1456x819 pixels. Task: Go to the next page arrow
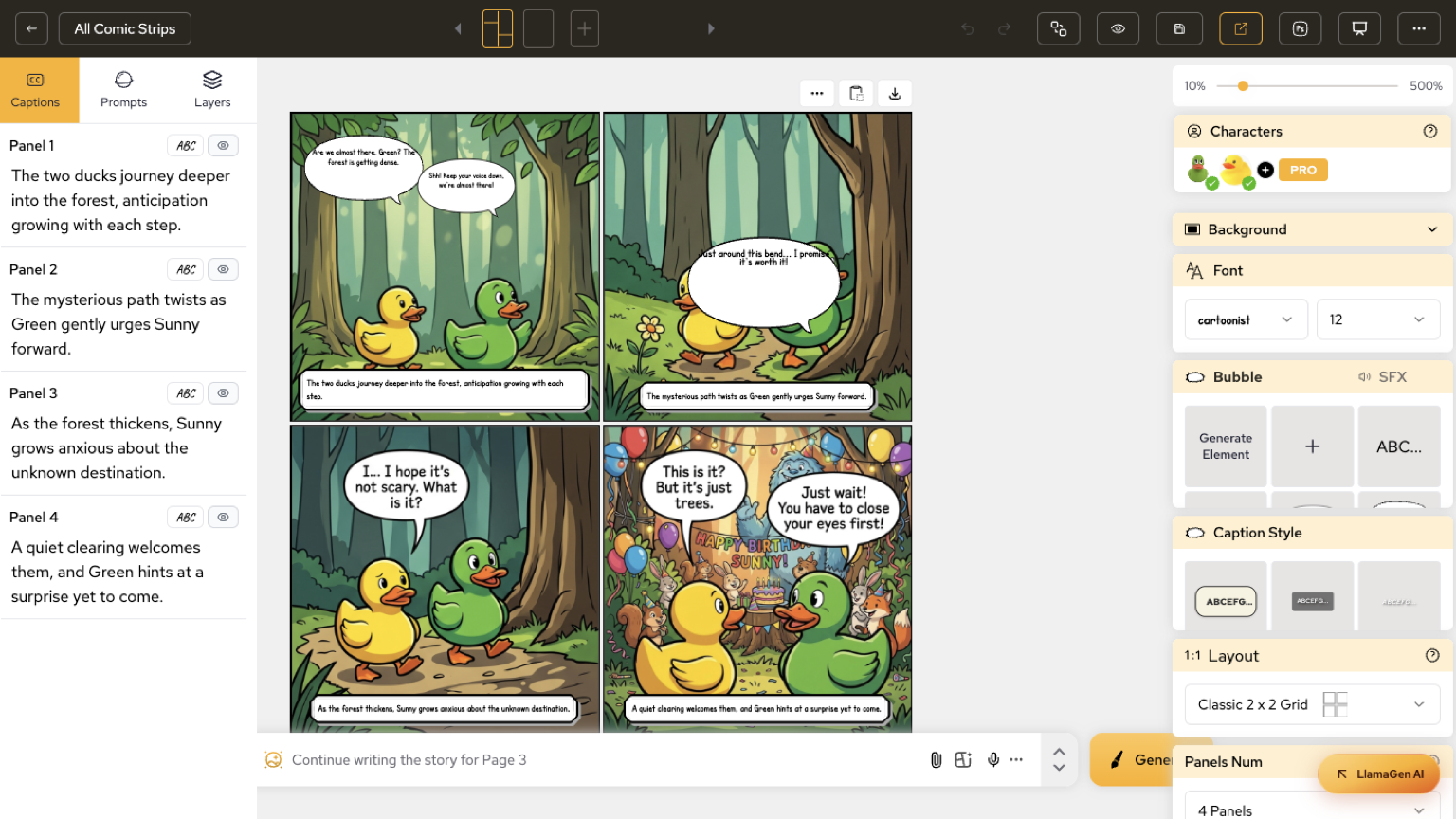pos(711,28)
